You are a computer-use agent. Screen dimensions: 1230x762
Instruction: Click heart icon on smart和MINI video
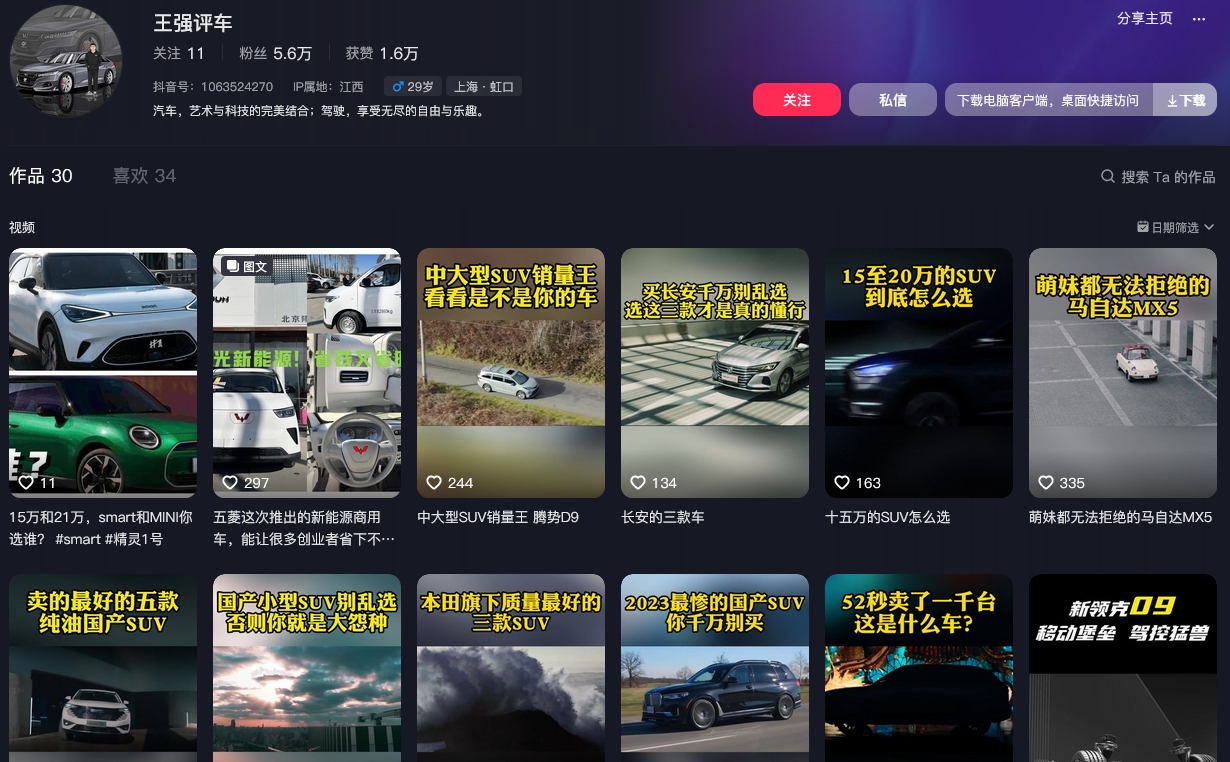[27, 482]
